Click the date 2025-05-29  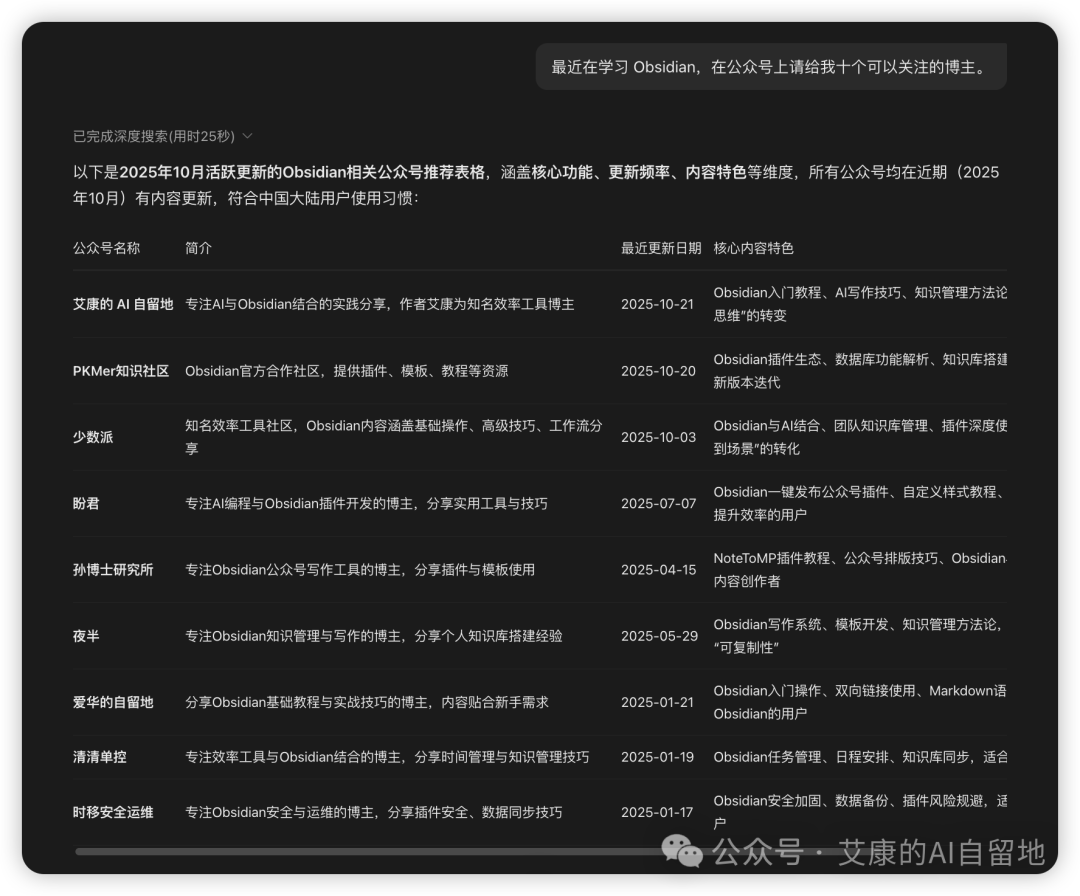[x=659, y=636]
